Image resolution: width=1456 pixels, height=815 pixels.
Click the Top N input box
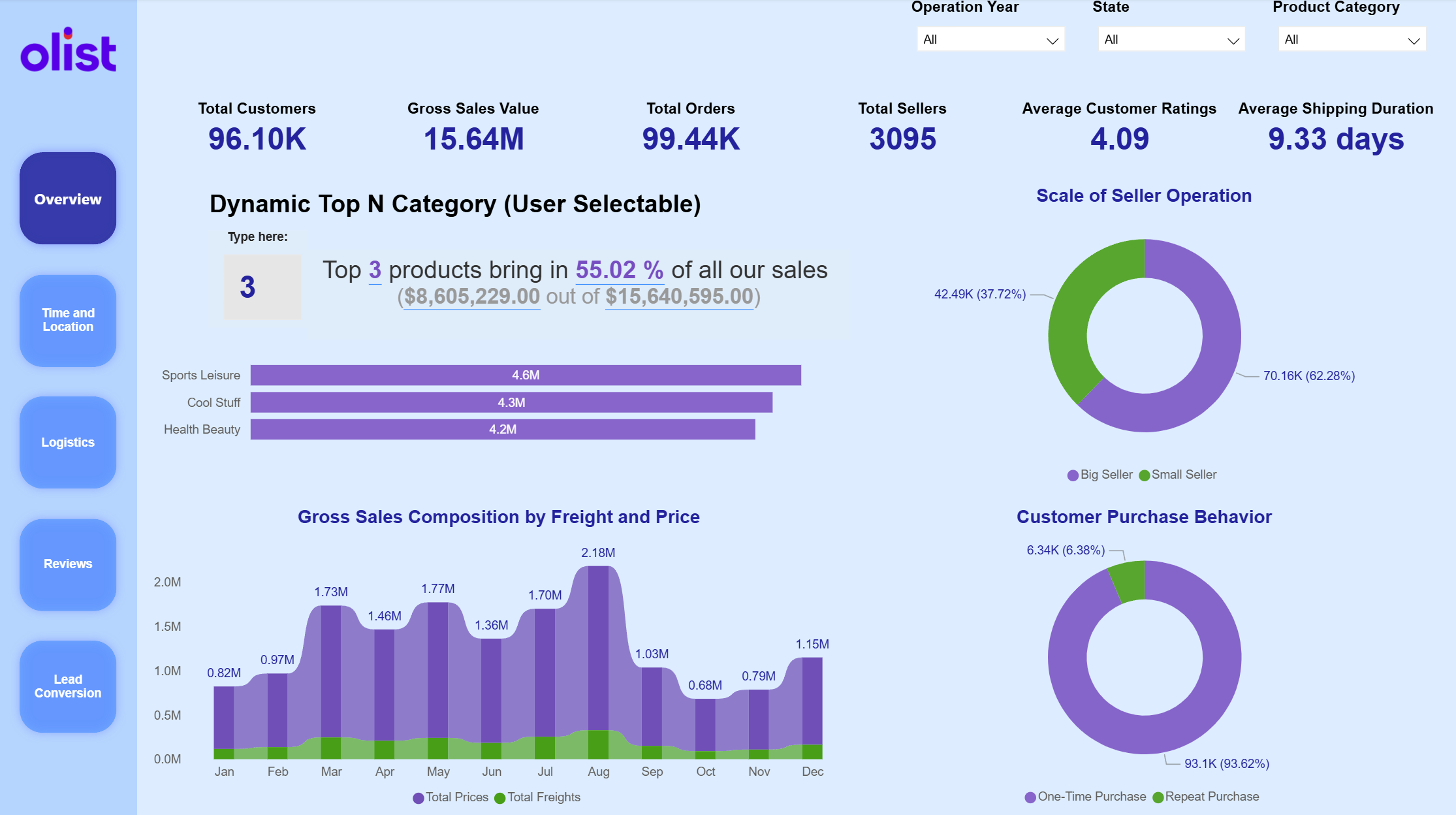(x=262, y=287)
